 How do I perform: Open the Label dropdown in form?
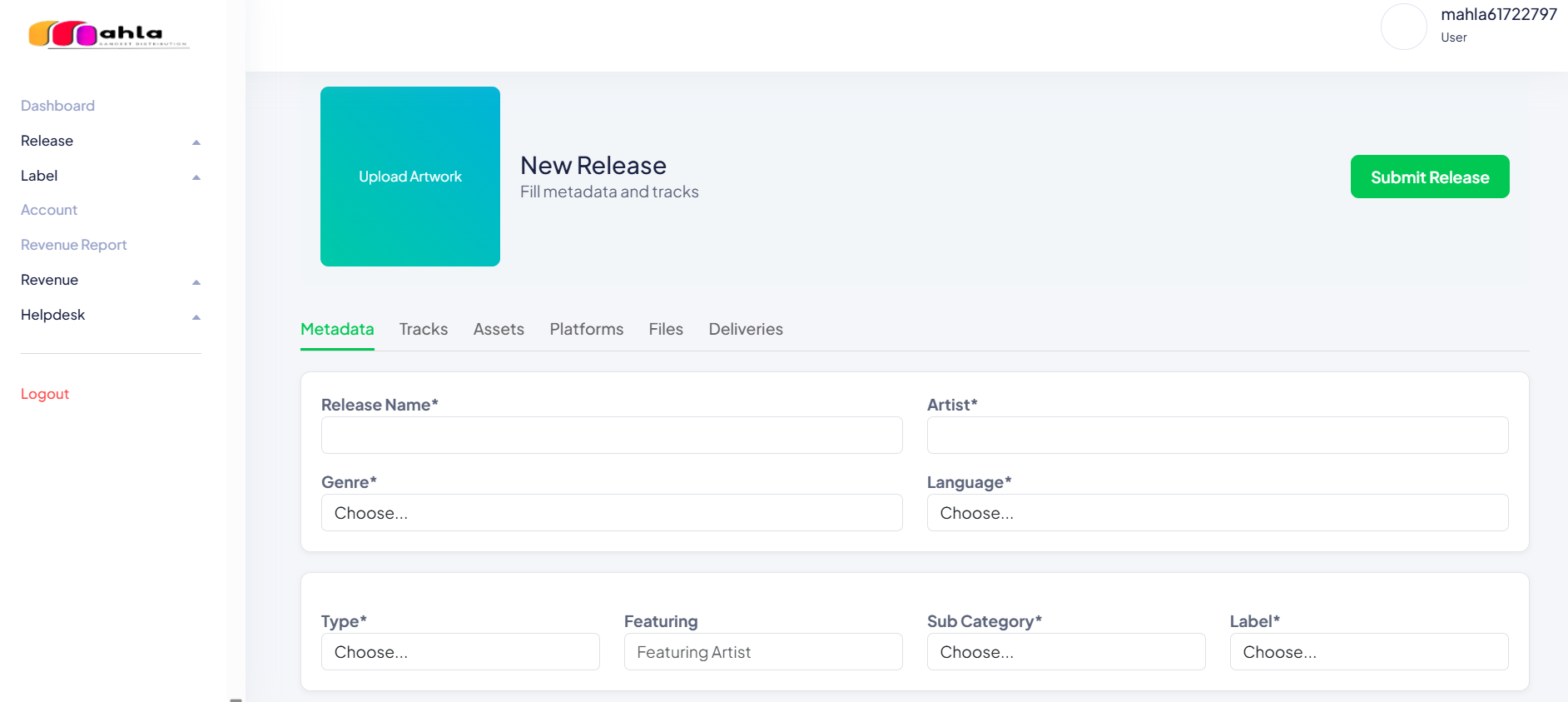pyautogui.click(x=1368, y=652)
